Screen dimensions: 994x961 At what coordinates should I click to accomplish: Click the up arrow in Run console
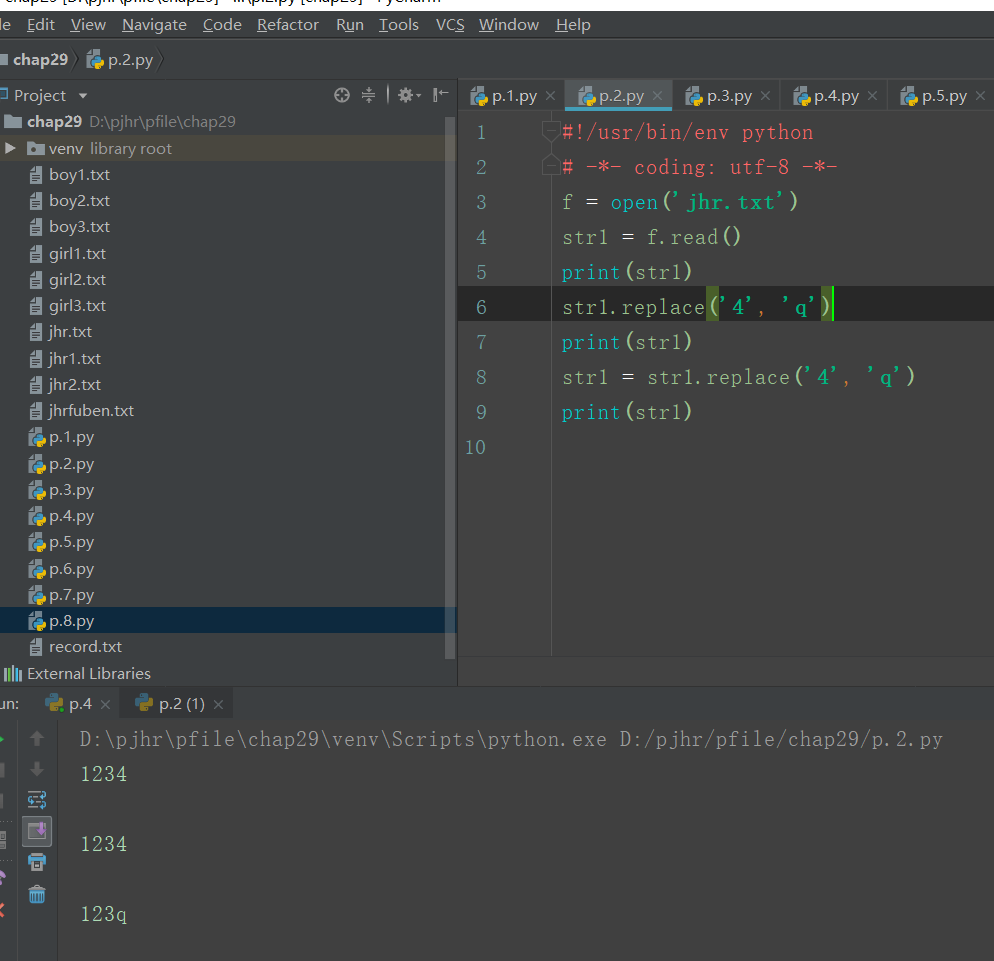(x=37, y=739)
